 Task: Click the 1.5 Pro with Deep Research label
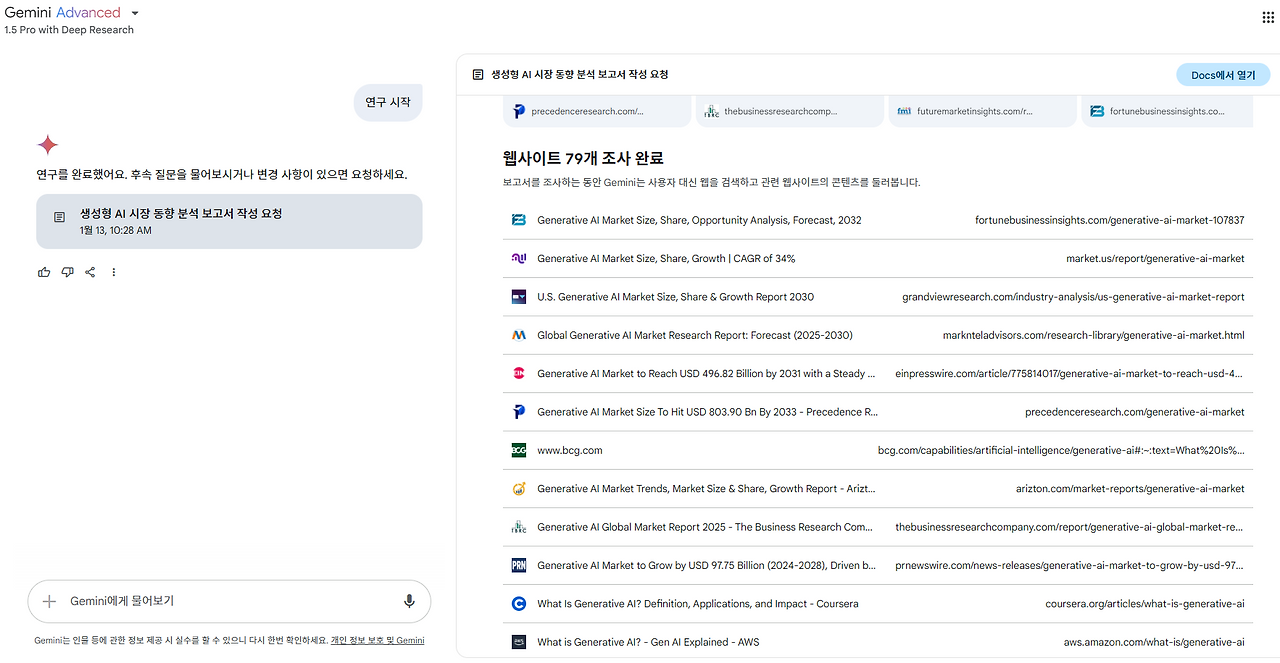pos(69,30)
